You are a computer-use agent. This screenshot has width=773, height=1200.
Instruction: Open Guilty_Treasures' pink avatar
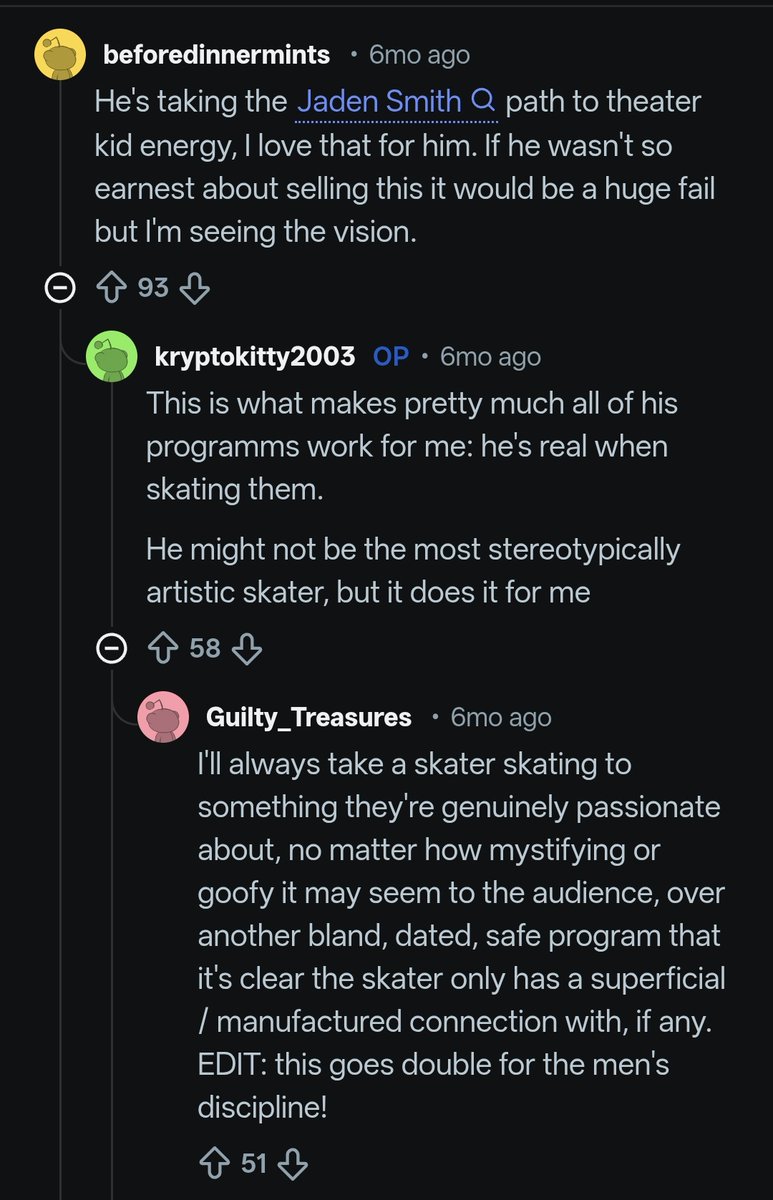point(163,716)
